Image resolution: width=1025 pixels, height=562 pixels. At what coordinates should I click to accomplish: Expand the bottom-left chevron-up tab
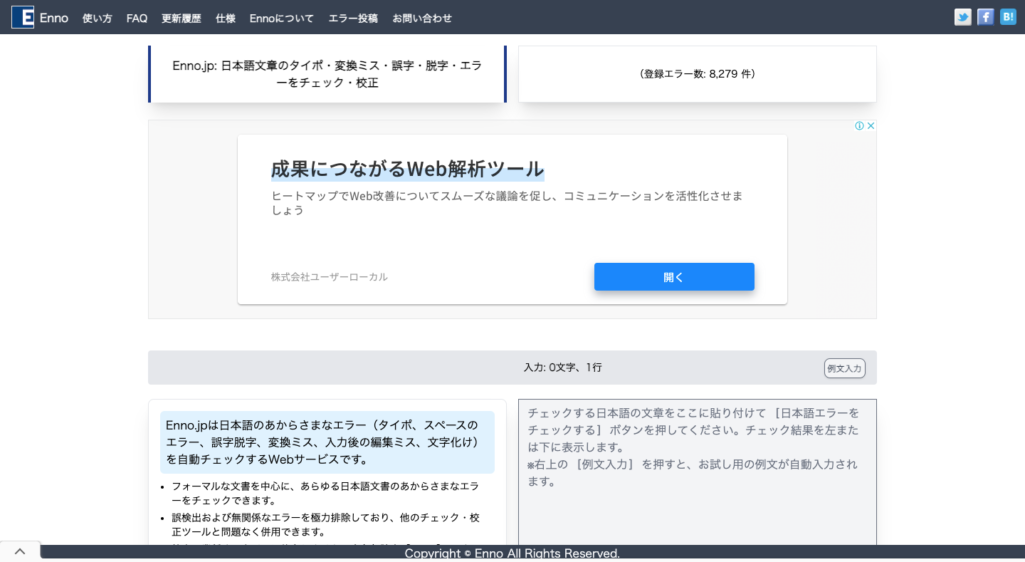point(19,552)
